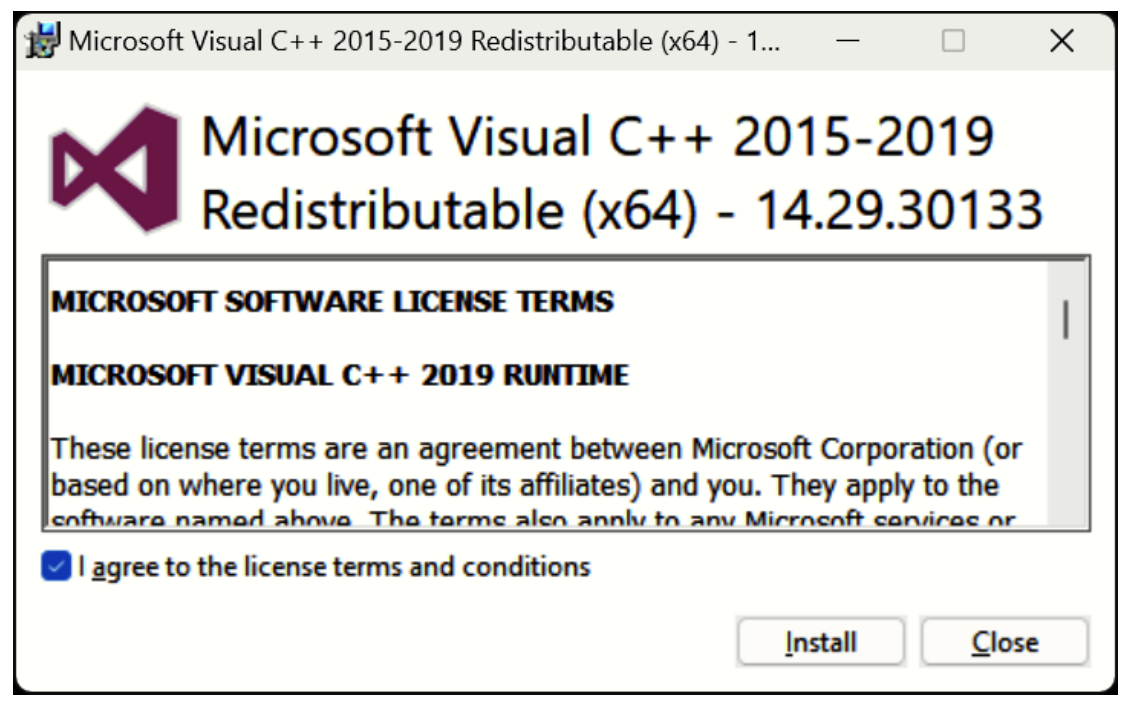Click the version number 14.29.30133

coord(898,211)
